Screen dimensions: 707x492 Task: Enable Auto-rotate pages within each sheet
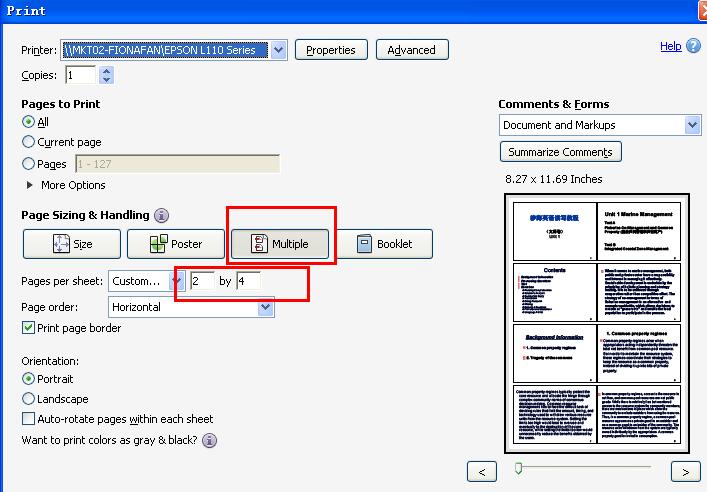(x=28, y=418)
